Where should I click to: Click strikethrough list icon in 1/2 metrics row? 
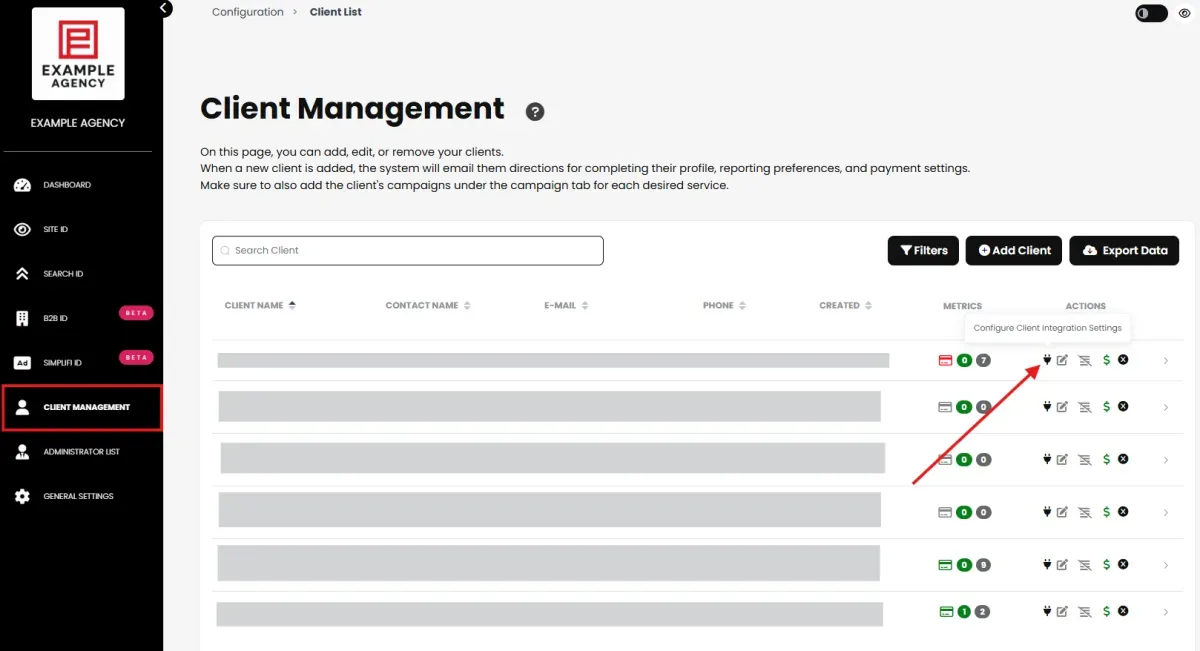tap(1084, 611)
